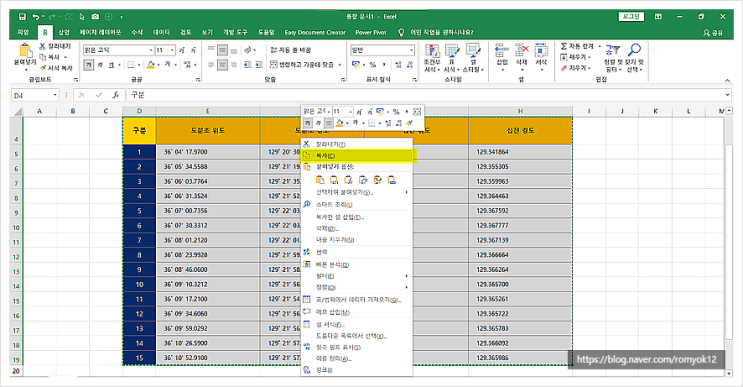Choose Cut (잘라내기) in context menu
743x387 pixels.
[357, 144]
